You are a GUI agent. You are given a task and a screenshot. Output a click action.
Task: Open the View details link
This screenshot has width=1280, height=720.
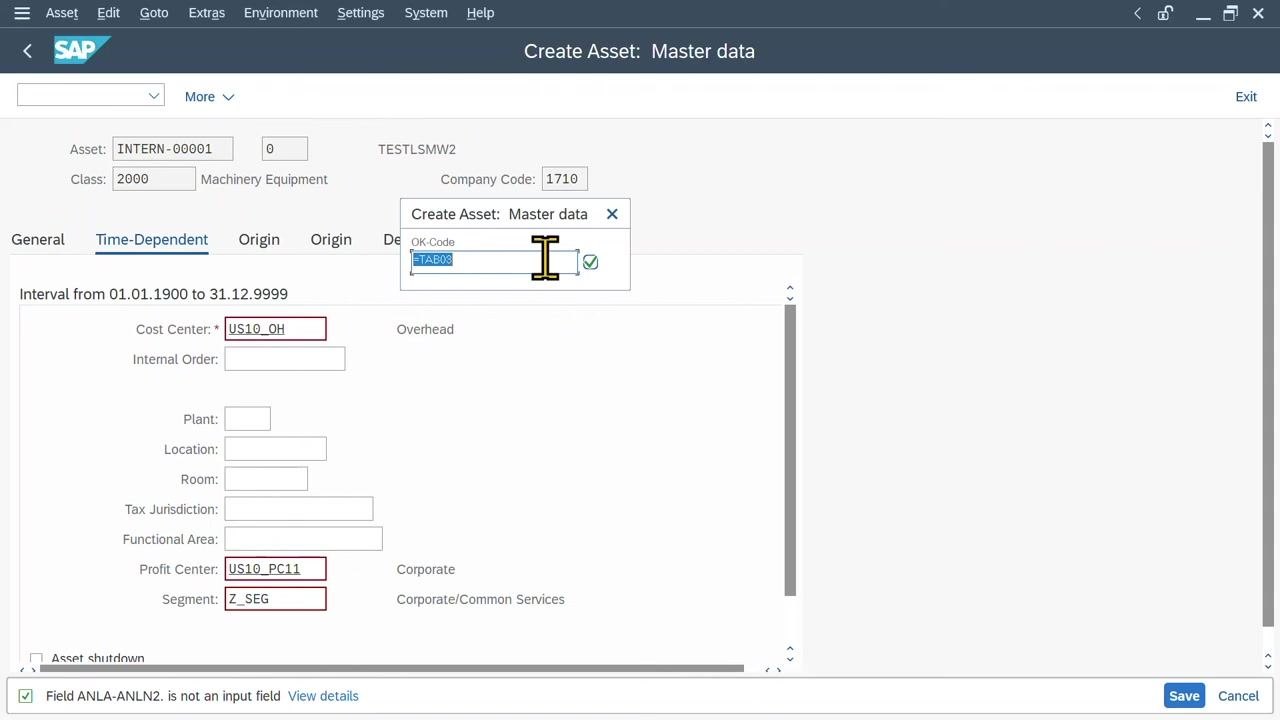pos(323,696)
